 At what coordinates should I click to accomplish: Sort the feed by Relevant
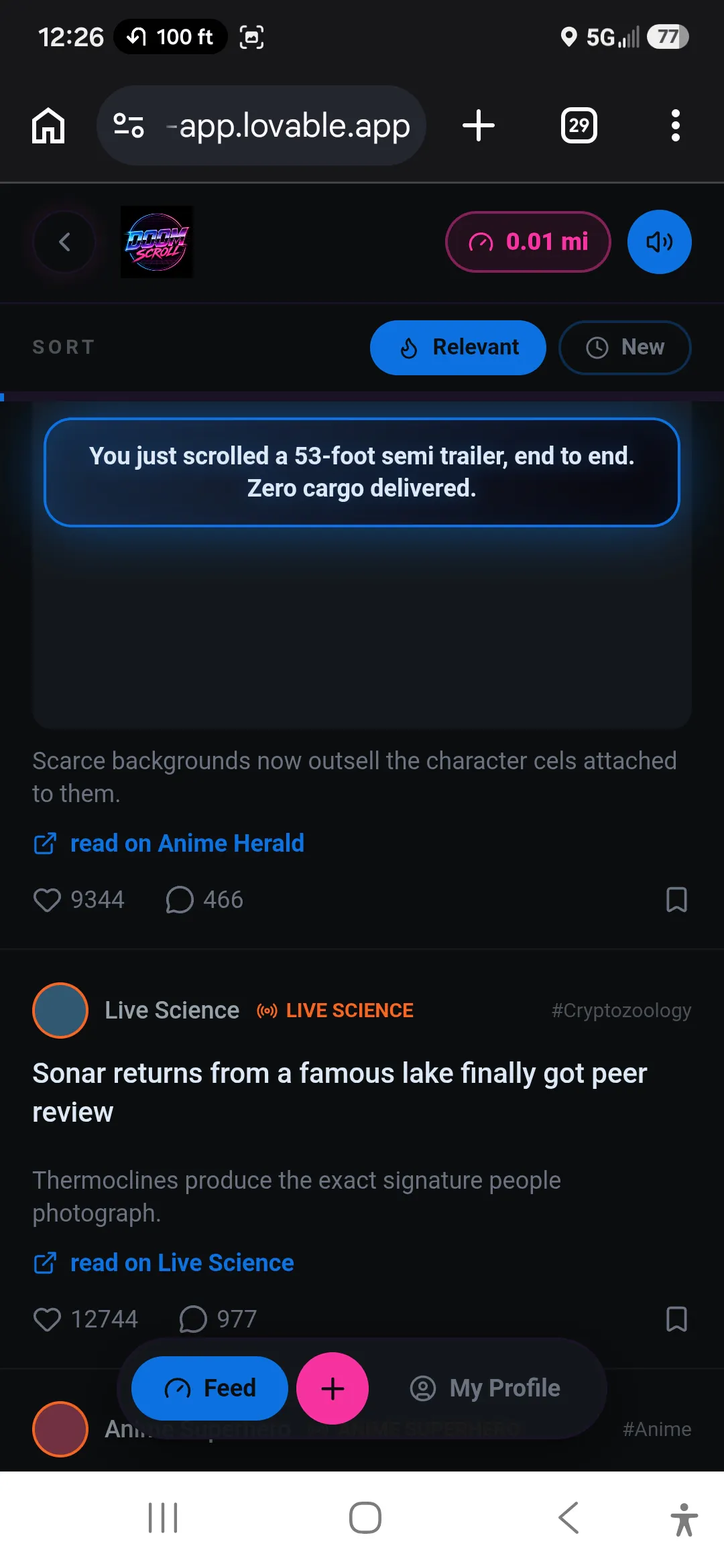point(458,347)
